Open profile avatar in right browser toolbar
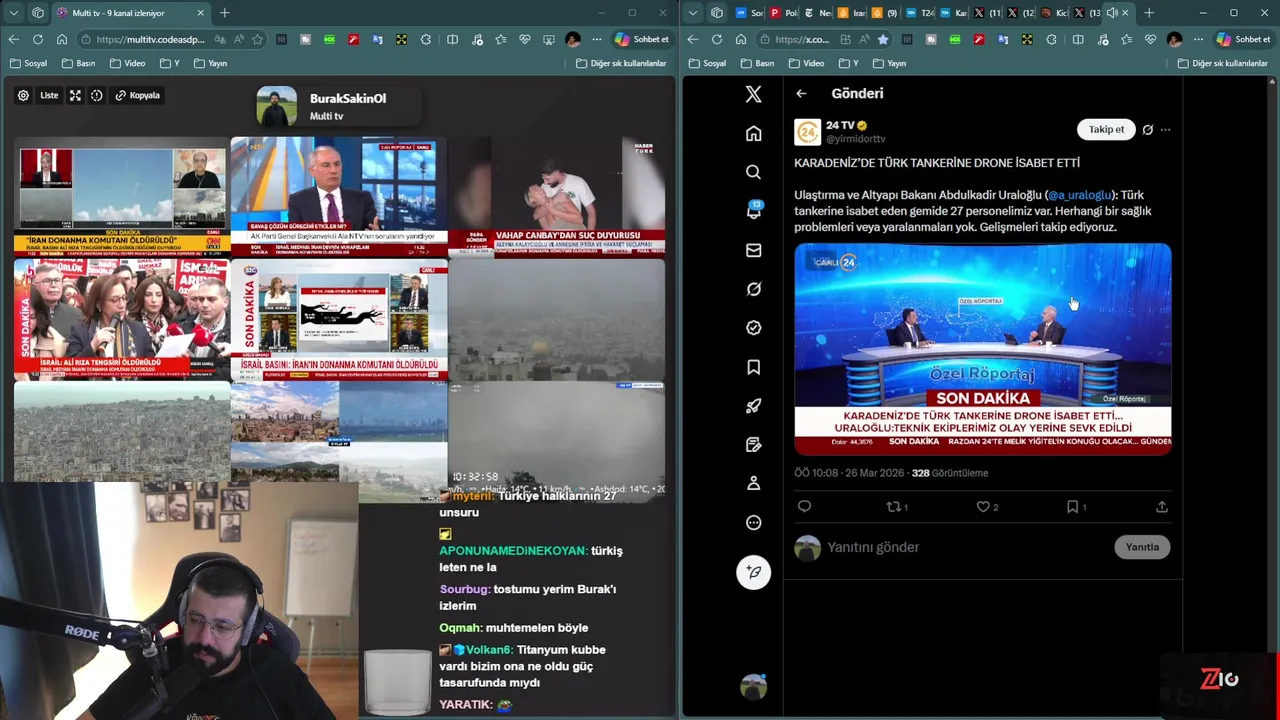 tap(1174, 39)
